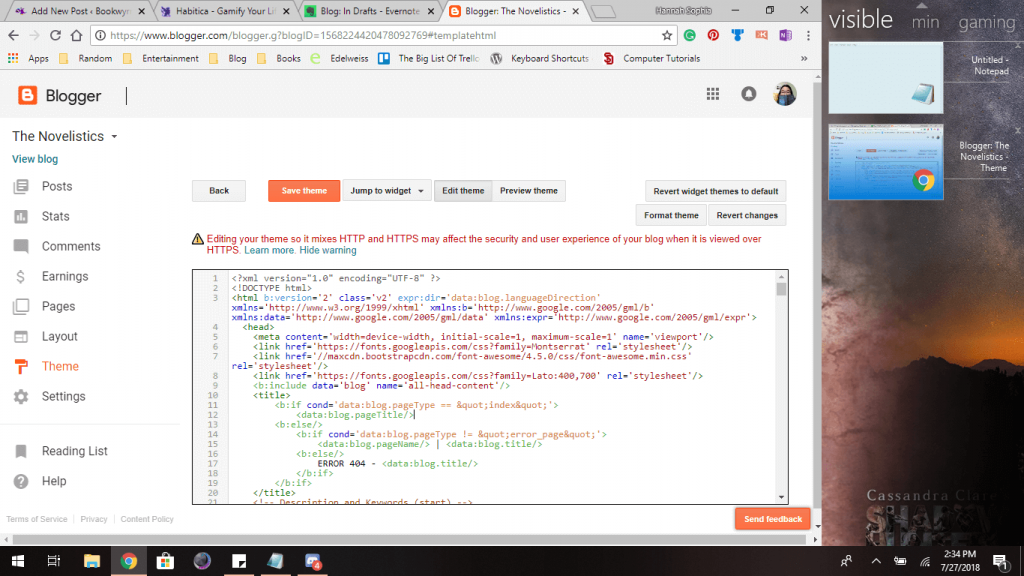Image resolution: width=1024 pixels, height=576 pixels.
Task: Open Blogger Settings from the sidebar
Action: [x=63, y=396]
